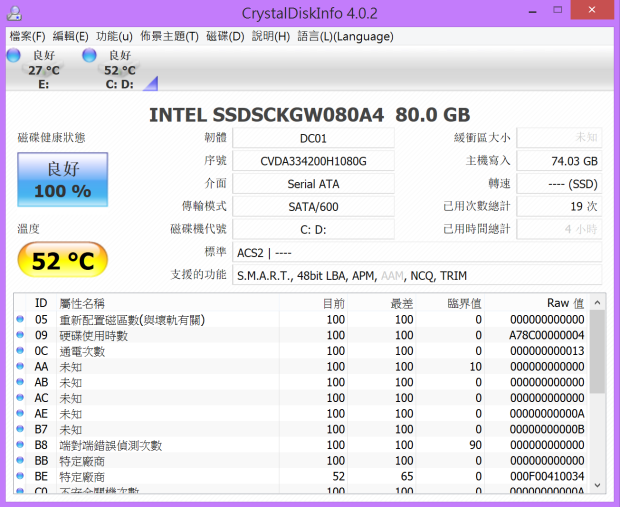Click interface field showing Serial ATA
The height and width of the screenshot is (507, 620).
tap(313, 184)
